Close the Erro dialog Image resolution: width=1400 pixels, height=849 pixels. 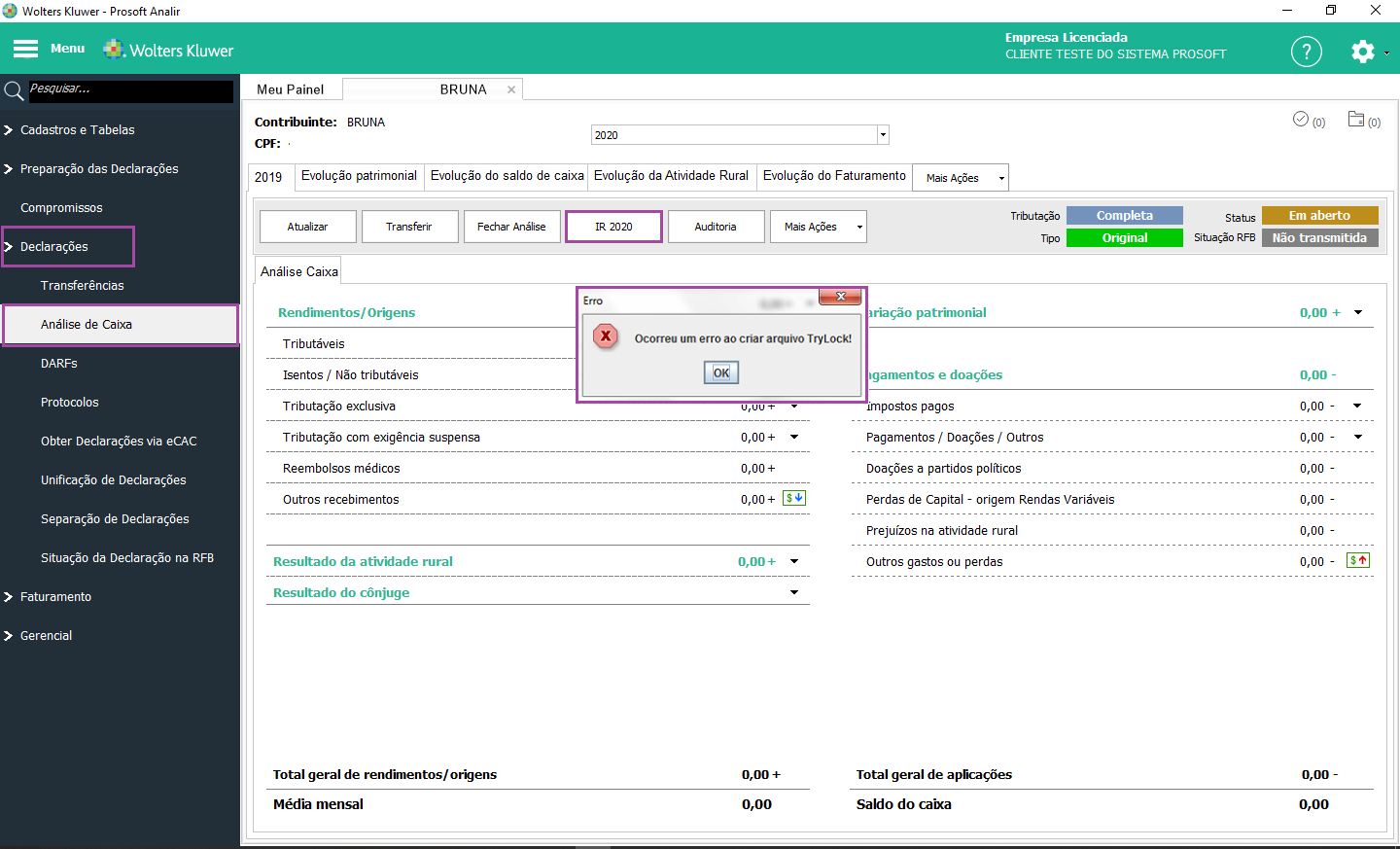[840, 297]
